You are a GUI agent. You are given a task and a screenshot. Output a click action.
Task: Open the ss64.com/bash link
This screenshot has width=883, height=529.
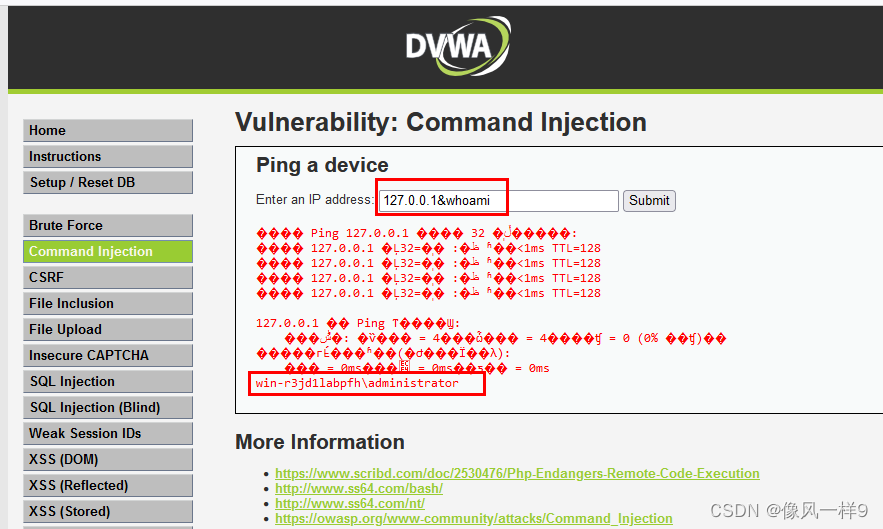[359, 489]
